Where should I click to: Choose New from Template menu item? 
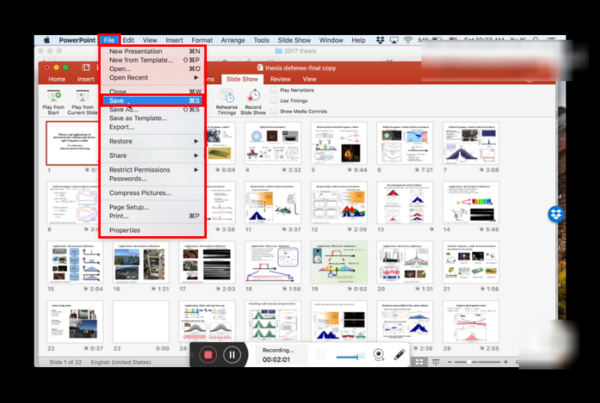(152, 60)
